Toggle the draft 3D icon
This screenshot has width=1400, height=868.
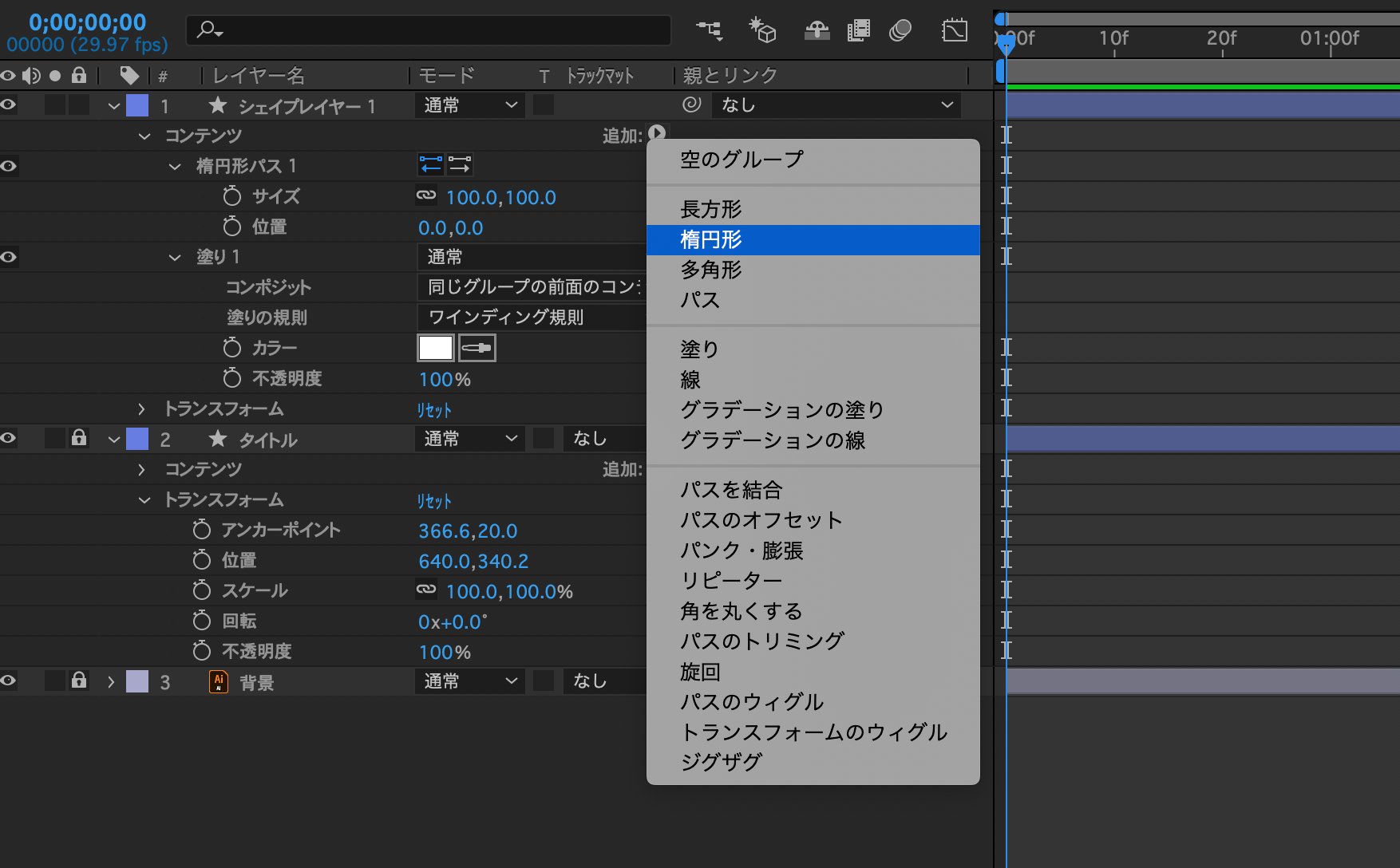tap(762, 30)
